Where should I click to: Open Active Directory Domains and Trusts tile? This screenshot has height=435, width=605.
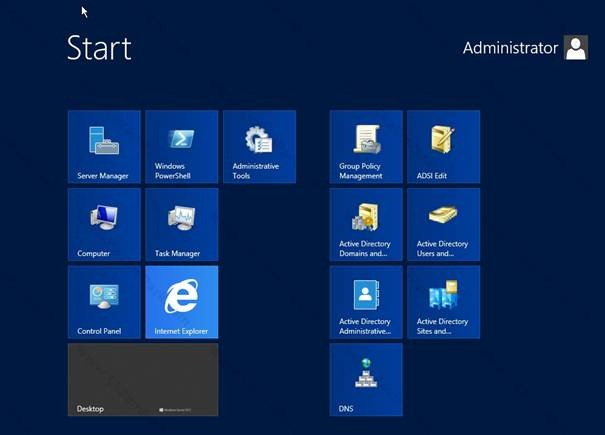click(366, 225)
